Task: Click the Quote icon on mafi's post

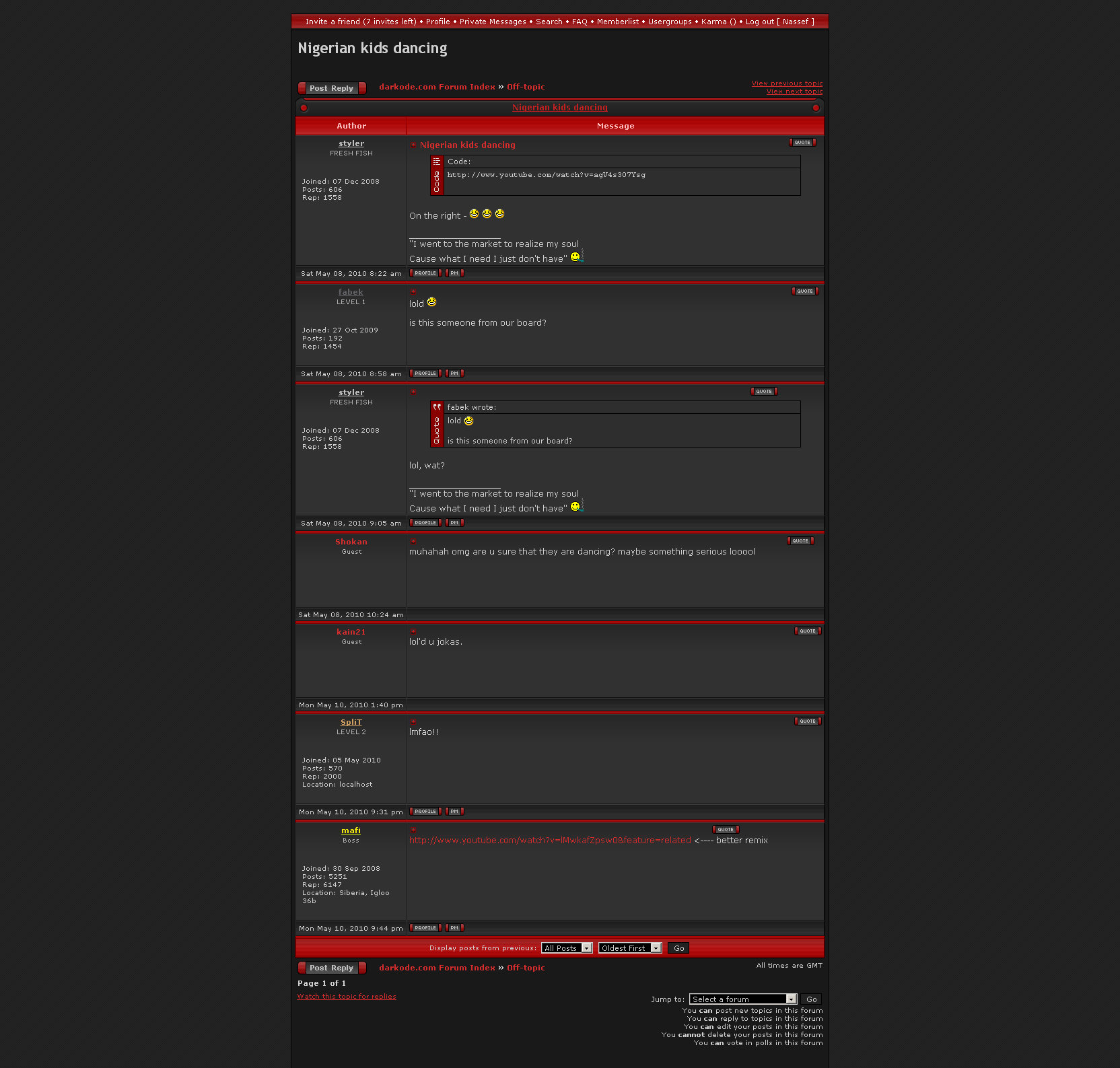Action: (x=725, y=830)
